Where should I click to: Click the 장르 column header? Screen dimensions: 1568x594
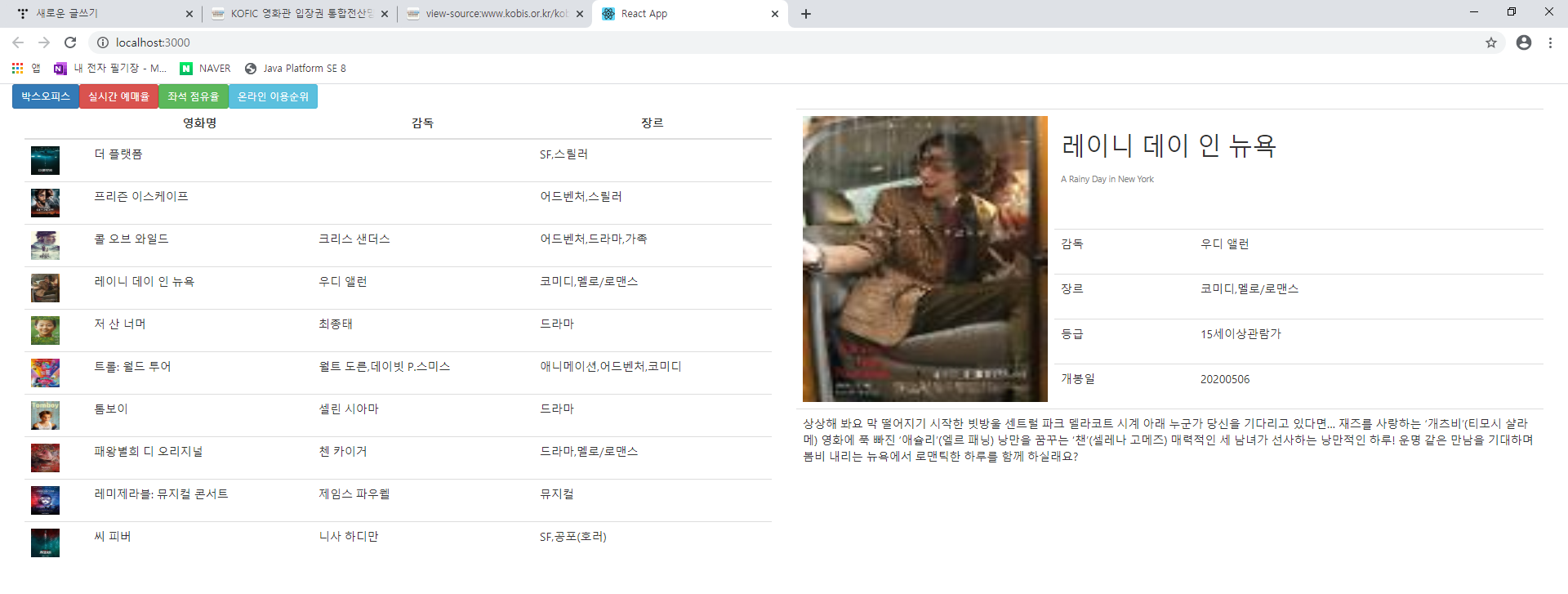click(652, 123)
